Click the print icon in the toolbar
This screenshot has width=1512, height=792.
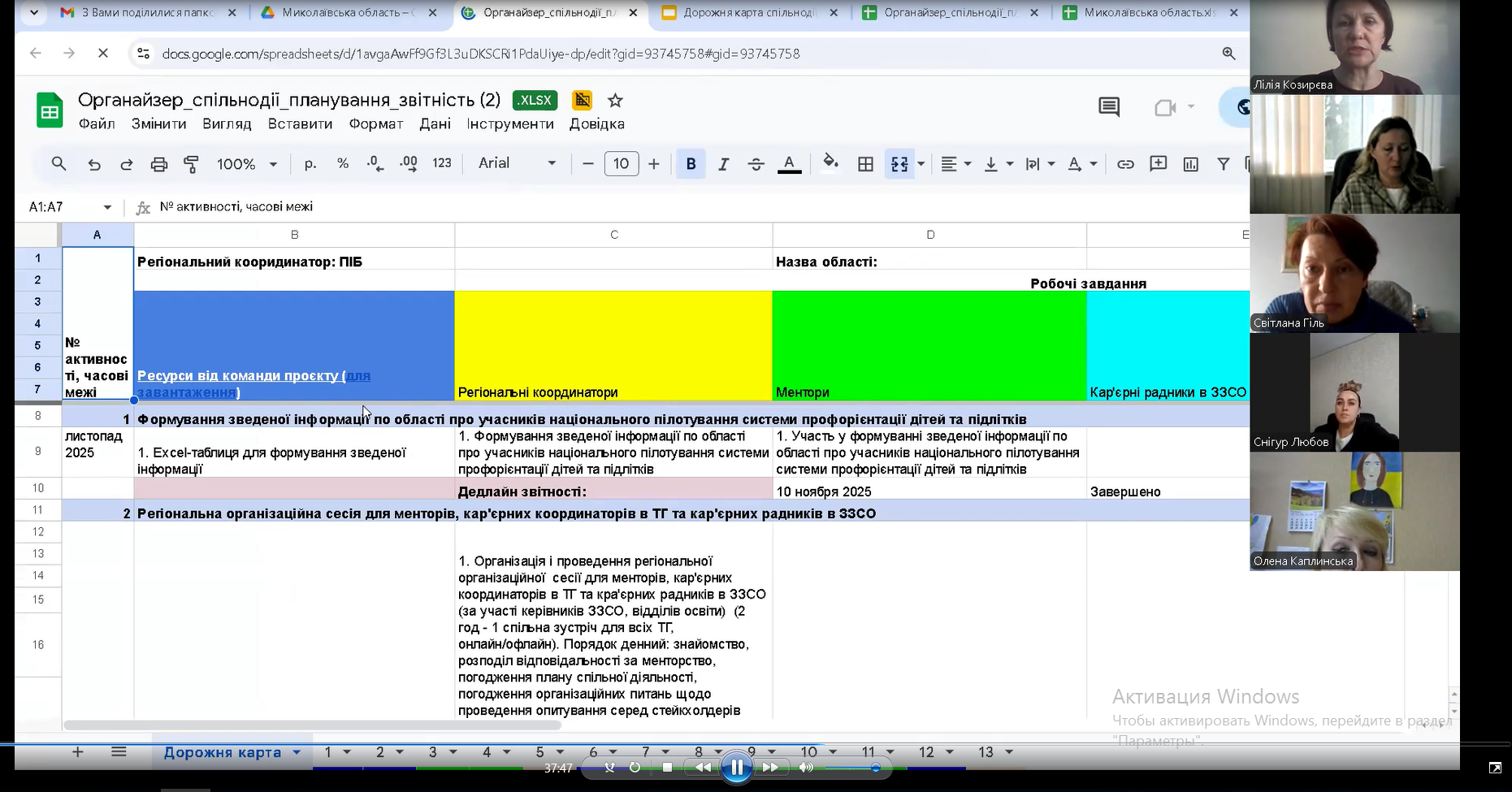pos(158,164)
